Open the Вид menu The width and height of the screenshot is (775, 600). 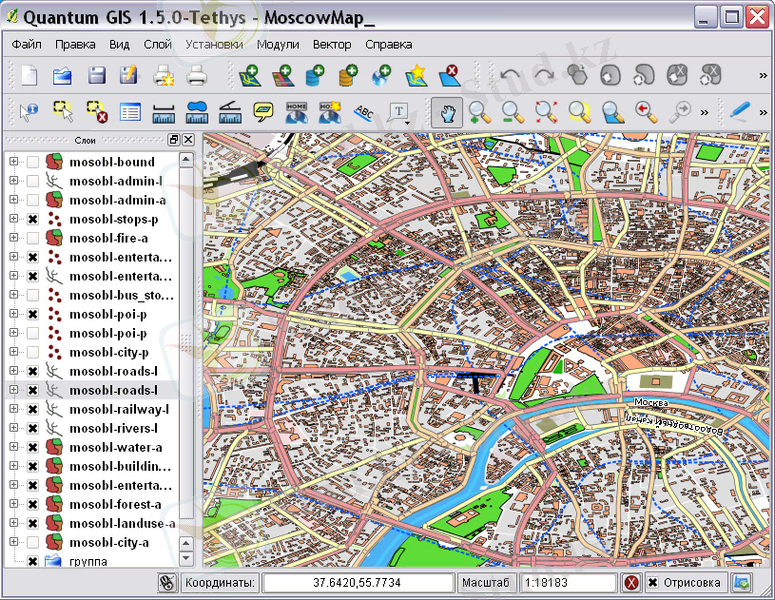point(119,44)
